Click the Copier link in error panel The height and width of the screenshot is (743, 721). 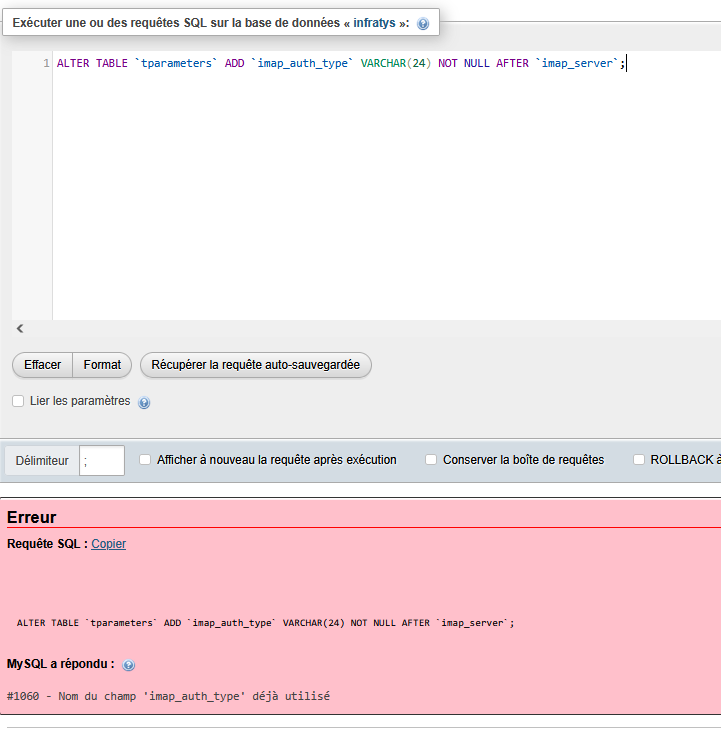click(x=108, y=544)
